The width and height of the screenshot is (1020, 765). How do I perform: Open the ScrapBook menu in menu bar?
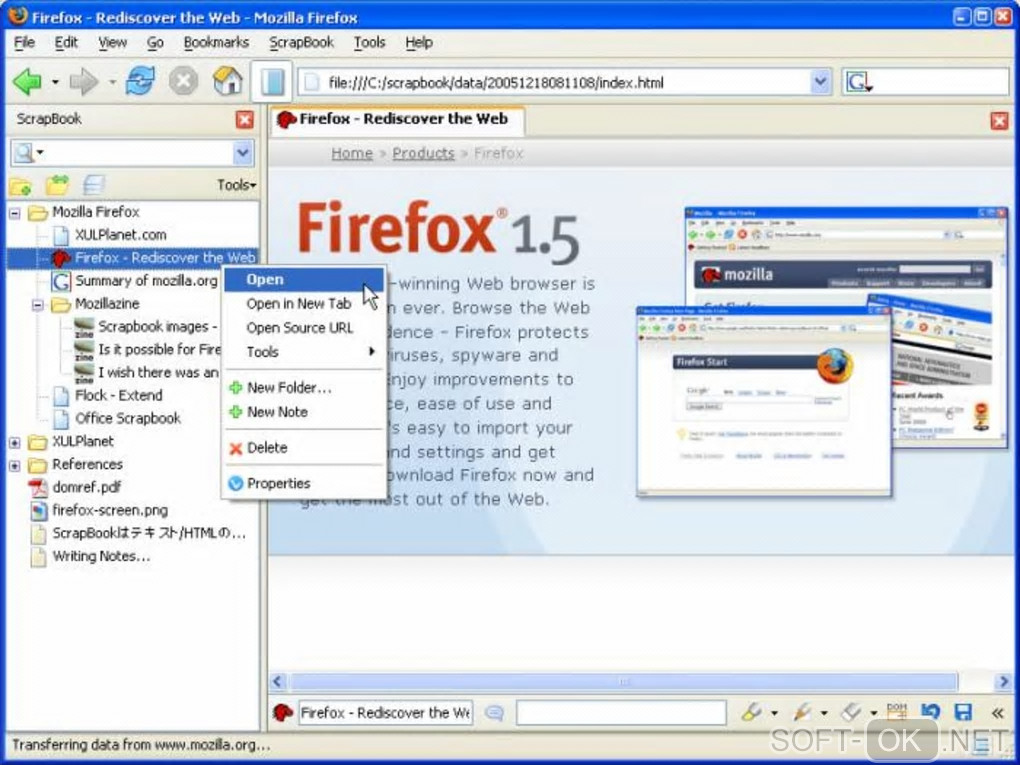tap(301, 42)
